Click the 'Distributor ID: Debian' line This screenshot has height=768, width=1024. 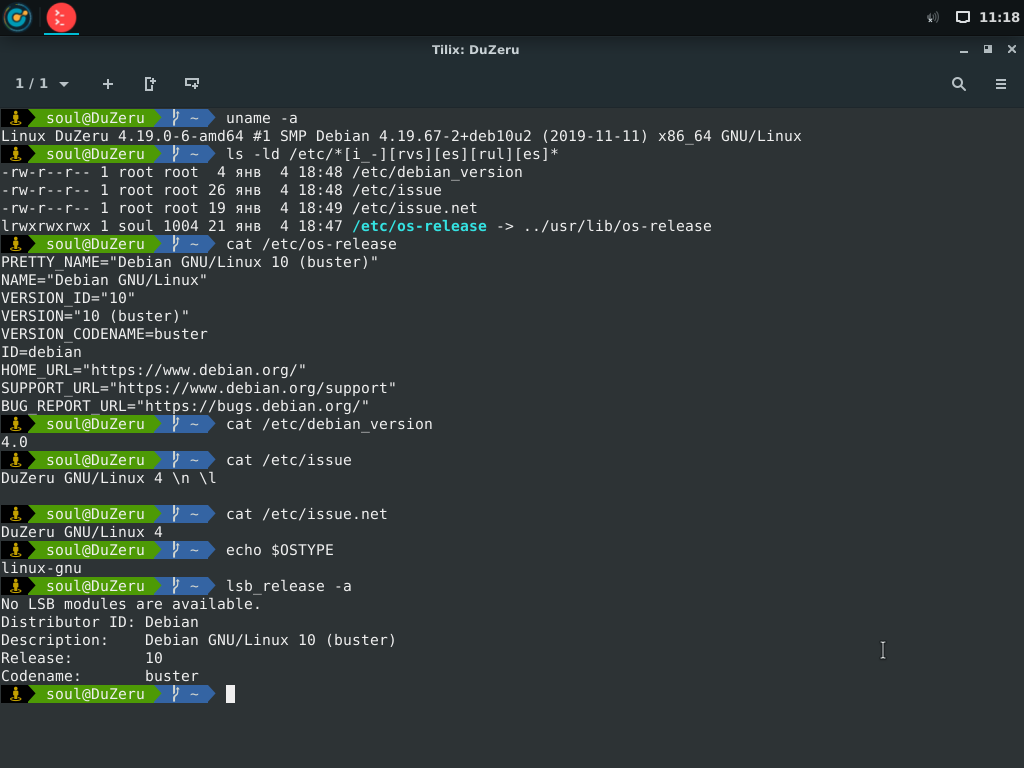100,622
